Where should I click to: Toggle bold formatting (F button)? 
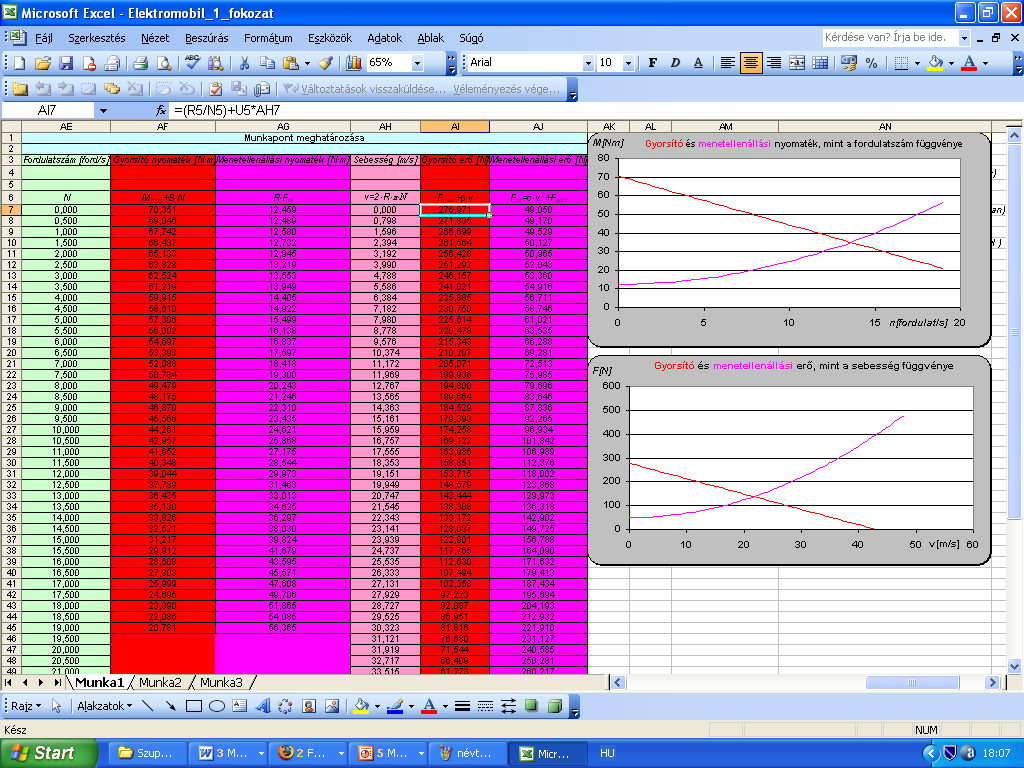652,63
